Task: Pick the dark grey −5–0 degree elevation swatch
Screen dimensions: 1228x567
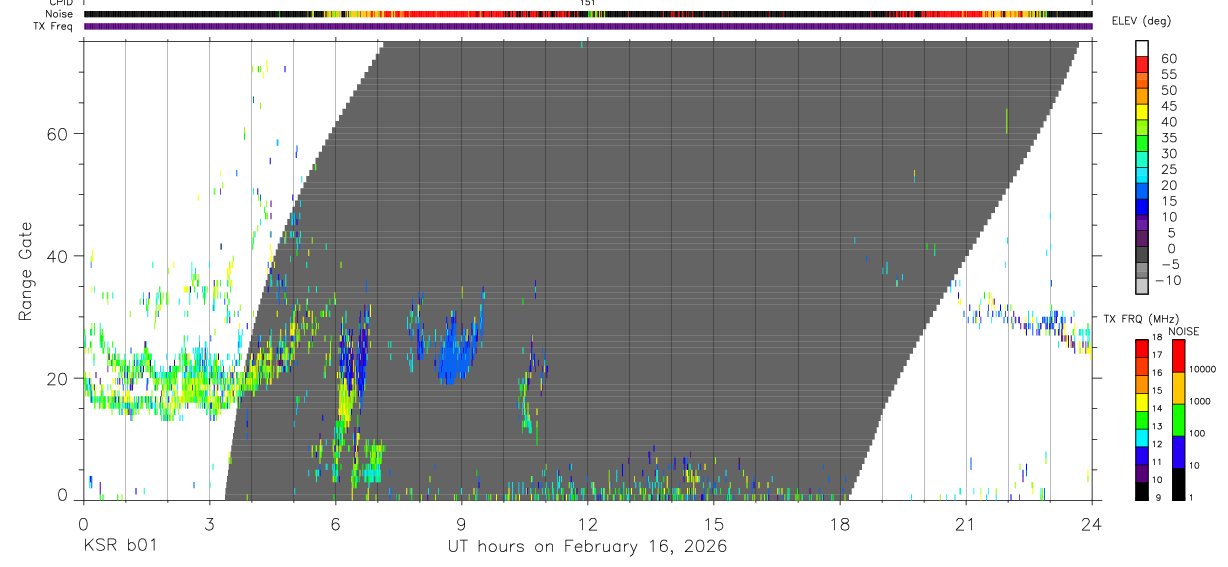Action: pos(1143,256)
